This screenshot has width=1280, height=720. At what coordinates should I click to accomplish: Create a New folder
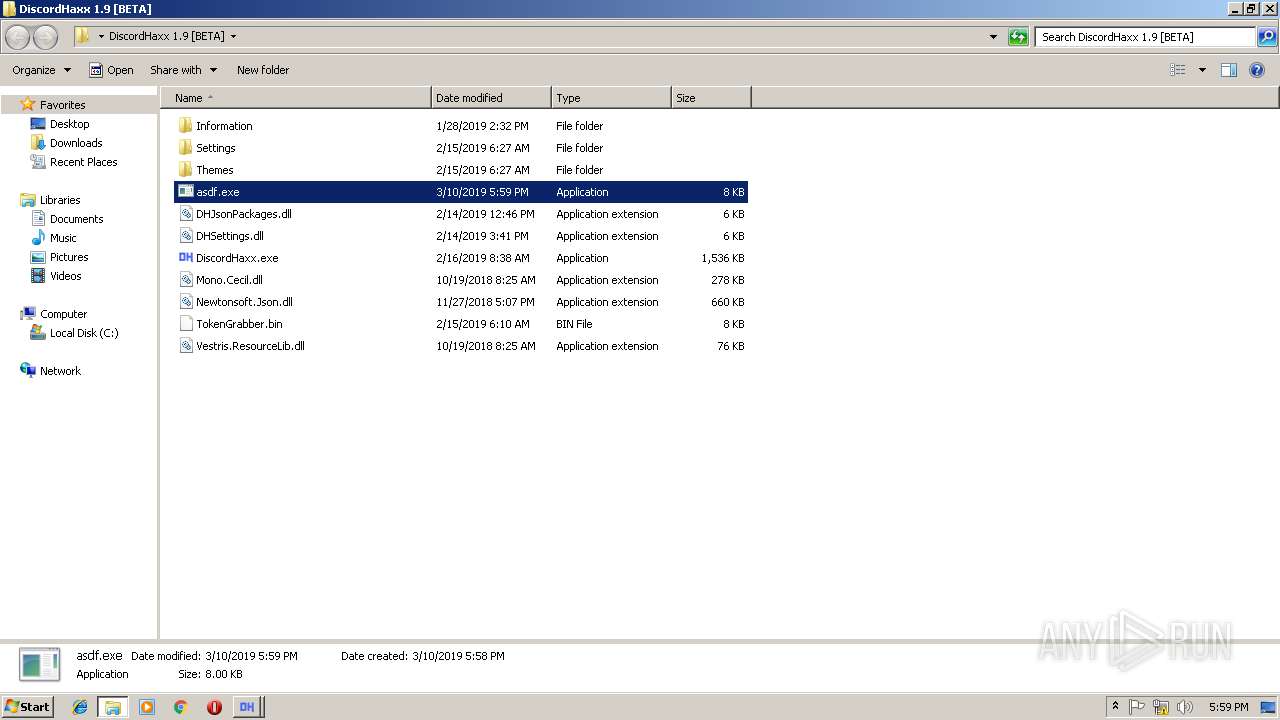click(263, 70)
